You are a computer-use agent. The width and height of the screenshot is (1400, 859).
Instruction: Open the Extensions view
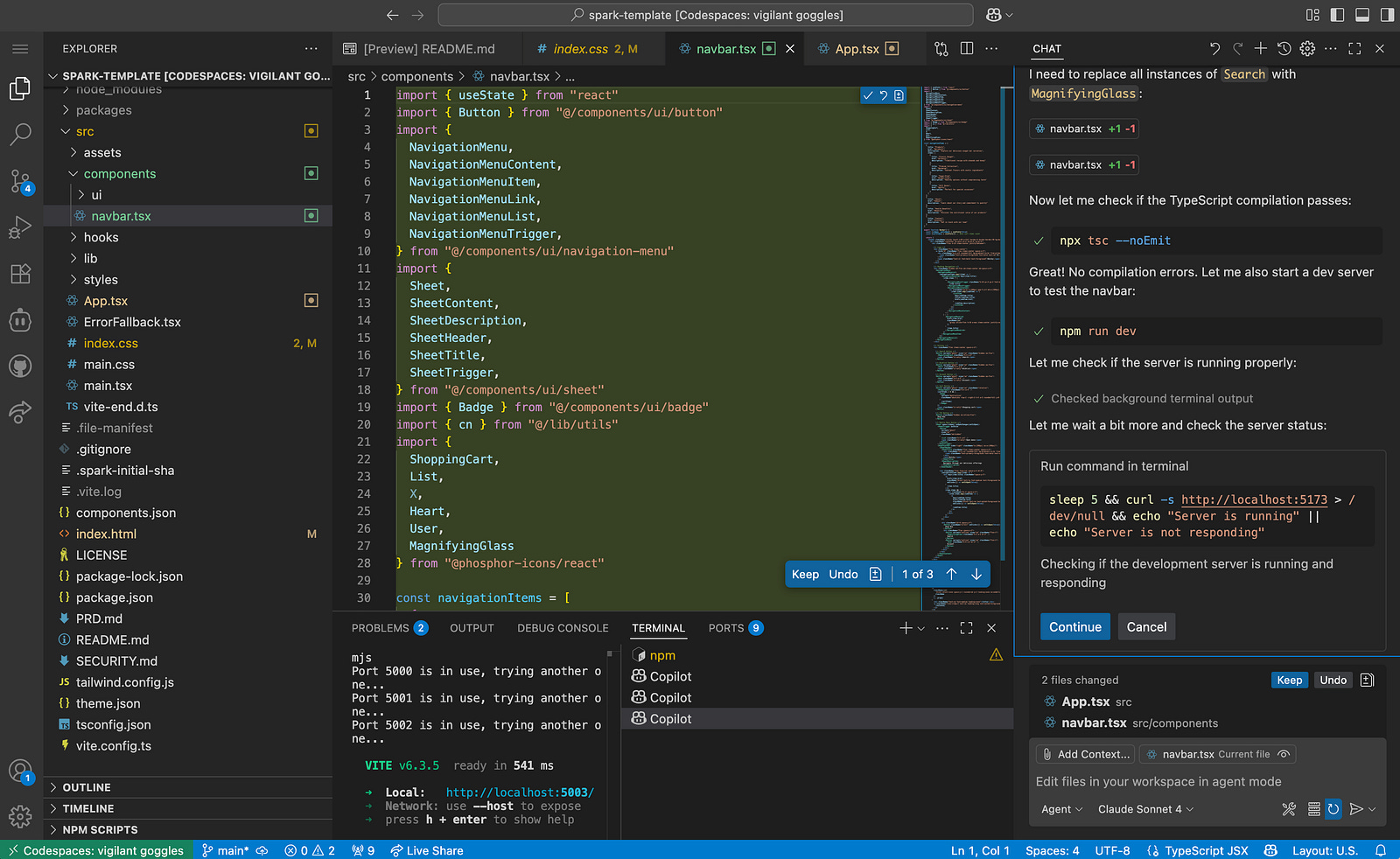[x=20, y=274]
